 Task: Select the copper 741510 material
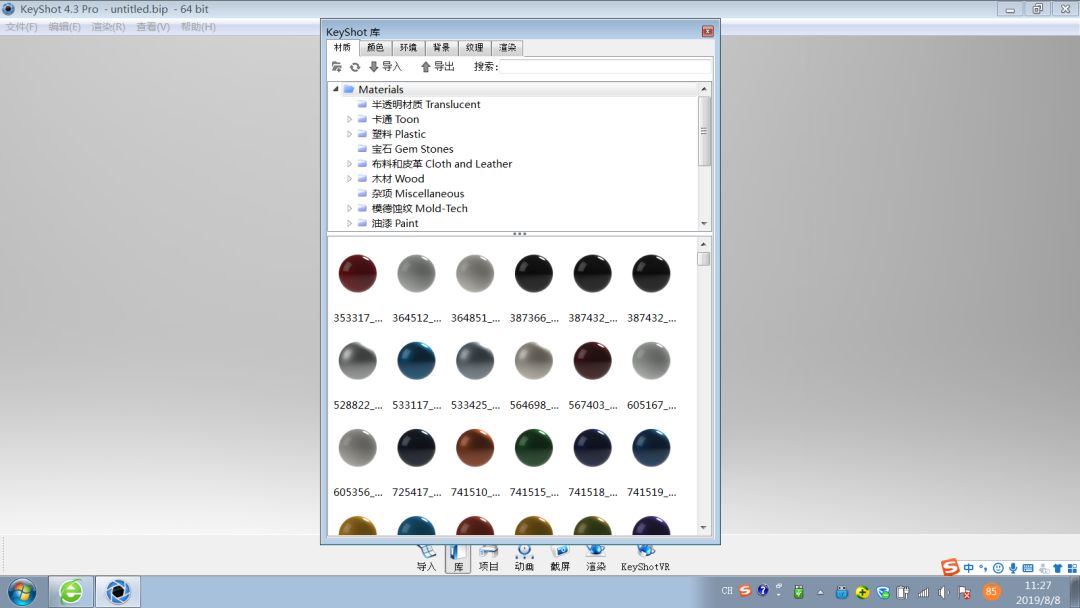tap(475, 448)
